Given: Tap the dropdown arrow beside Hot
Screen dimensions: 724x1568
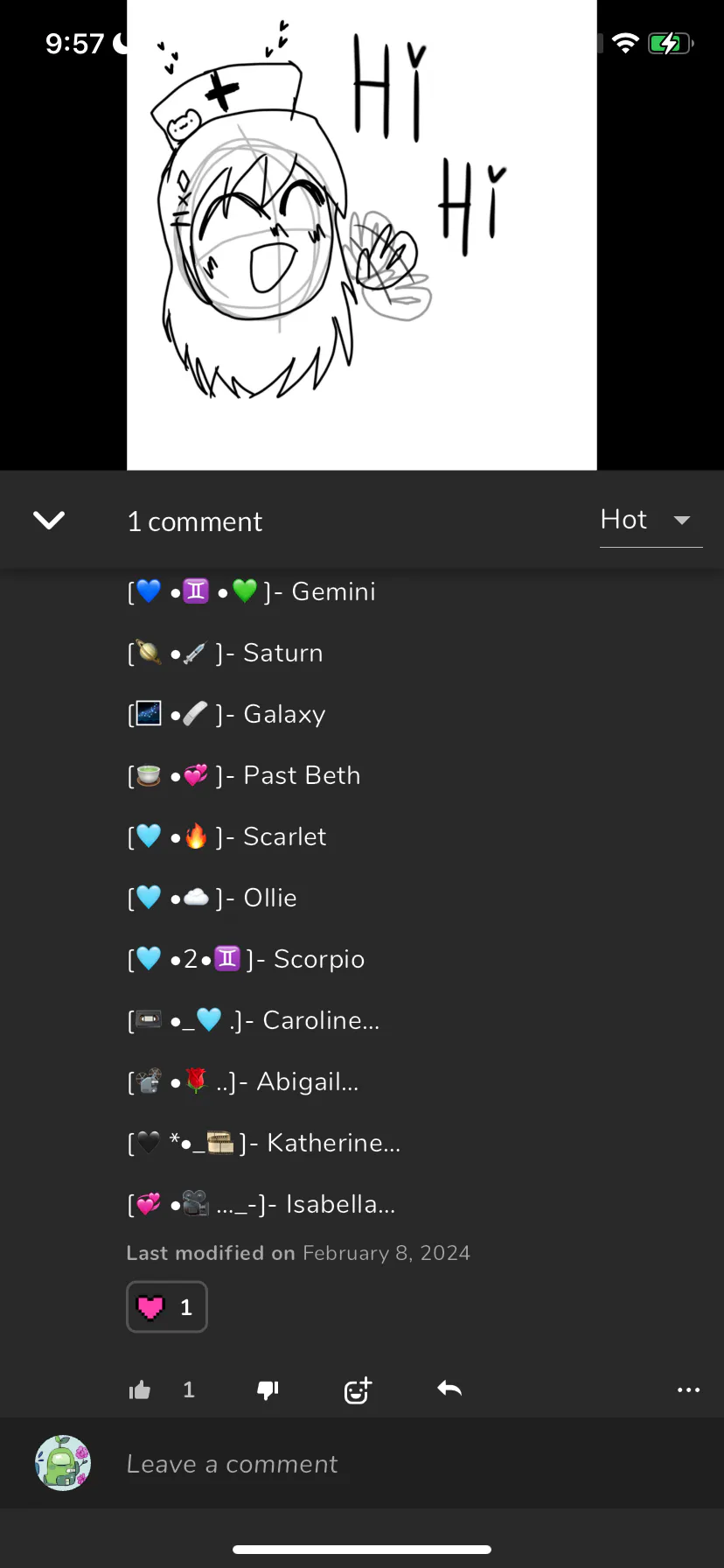Looking at the screenshot, I should point(682,521).
